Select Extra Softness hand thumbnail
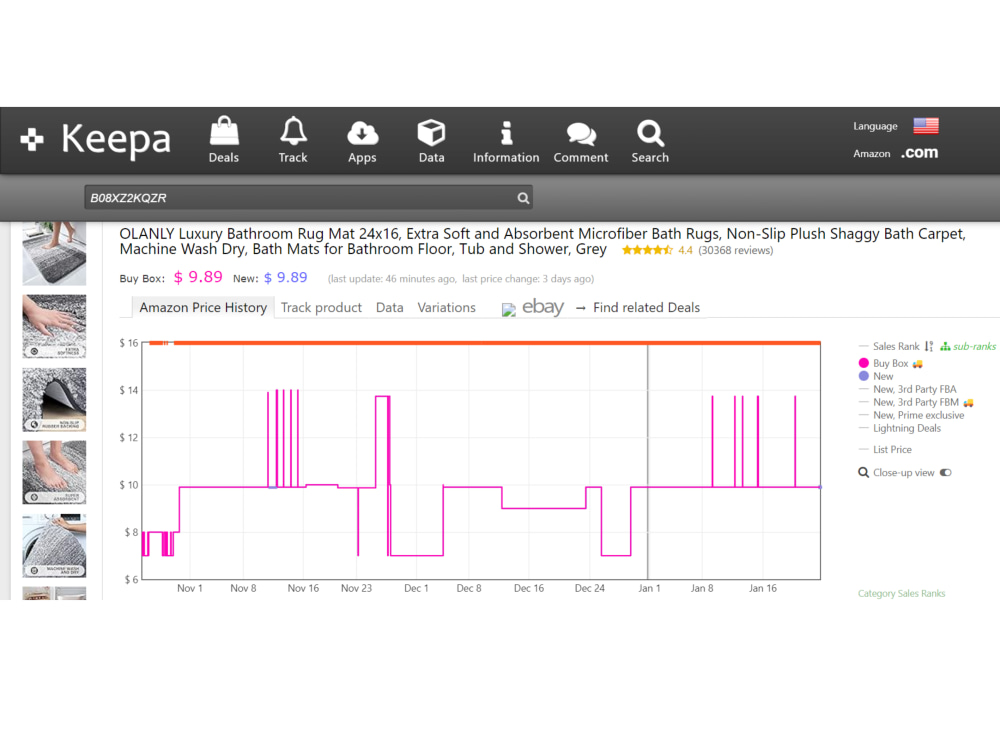The height and width of the screenshot is (750, 1000). point(54,326)
